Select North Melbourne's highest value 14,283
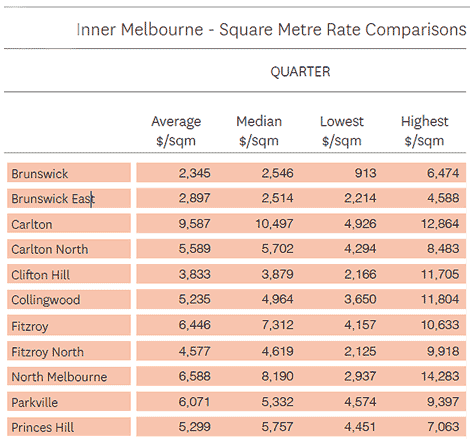The image size is (470, 439). point(440,376)
